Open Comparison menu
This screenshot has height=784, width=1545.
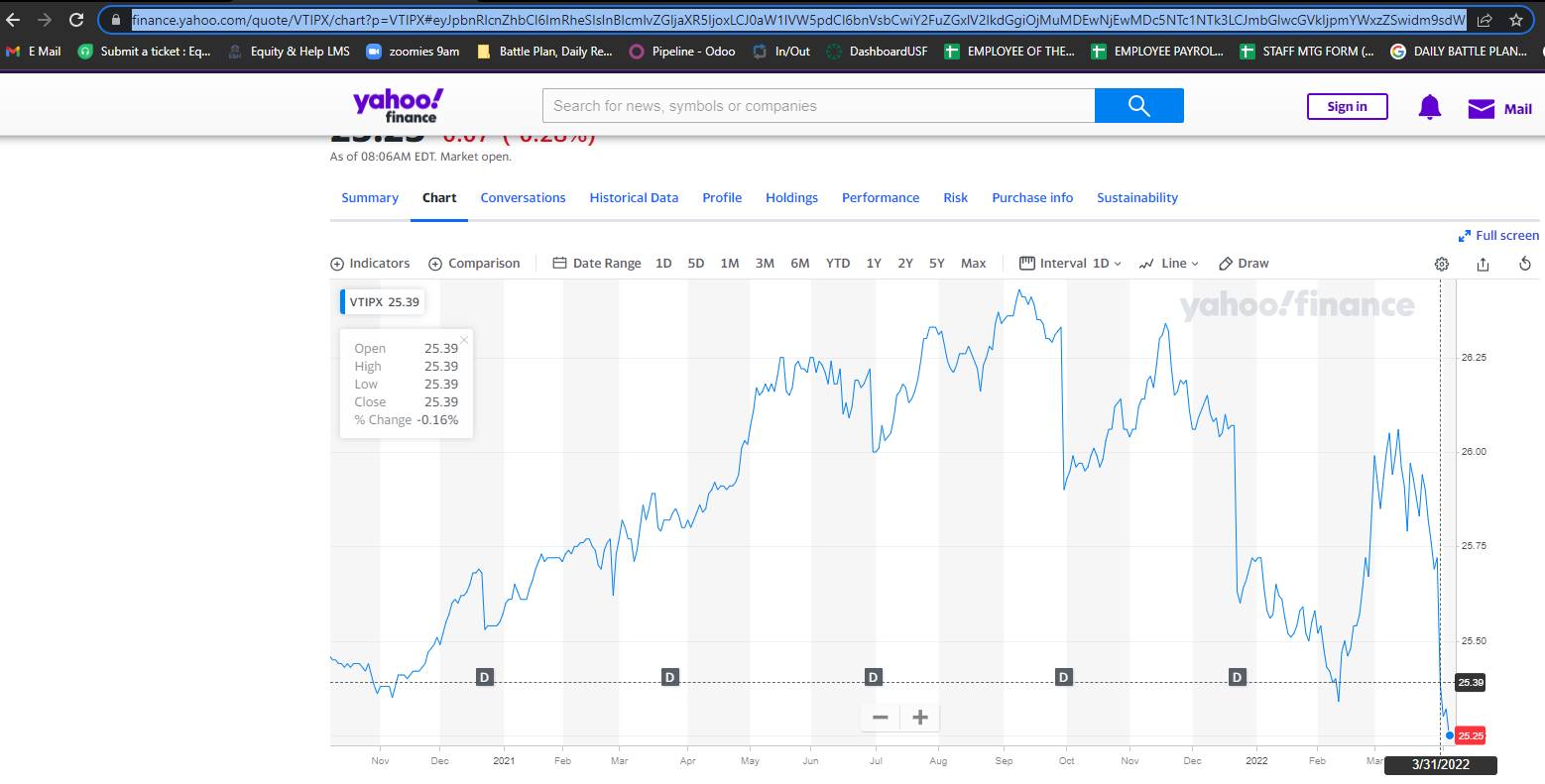(474, 264)
